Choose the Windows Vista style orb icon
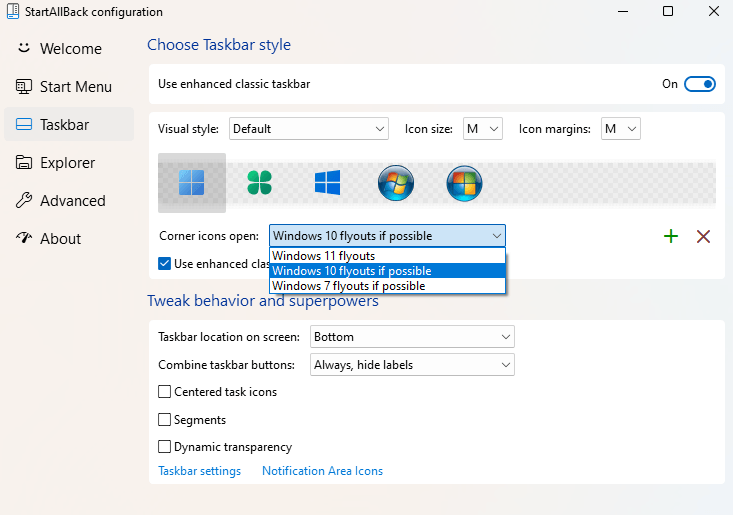This screenshot has width=733, height=515. click(x=464, y=183)
